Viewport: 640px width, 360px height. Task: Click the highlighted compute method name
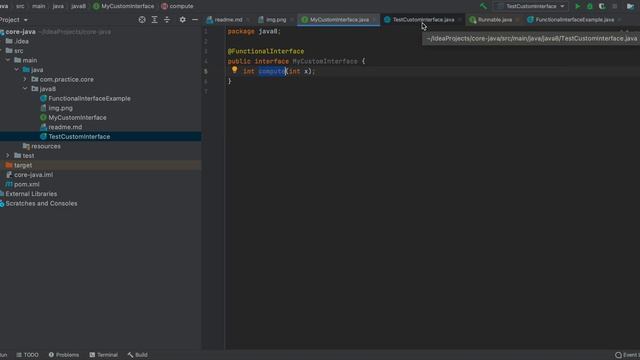click(x=272, y=71)
